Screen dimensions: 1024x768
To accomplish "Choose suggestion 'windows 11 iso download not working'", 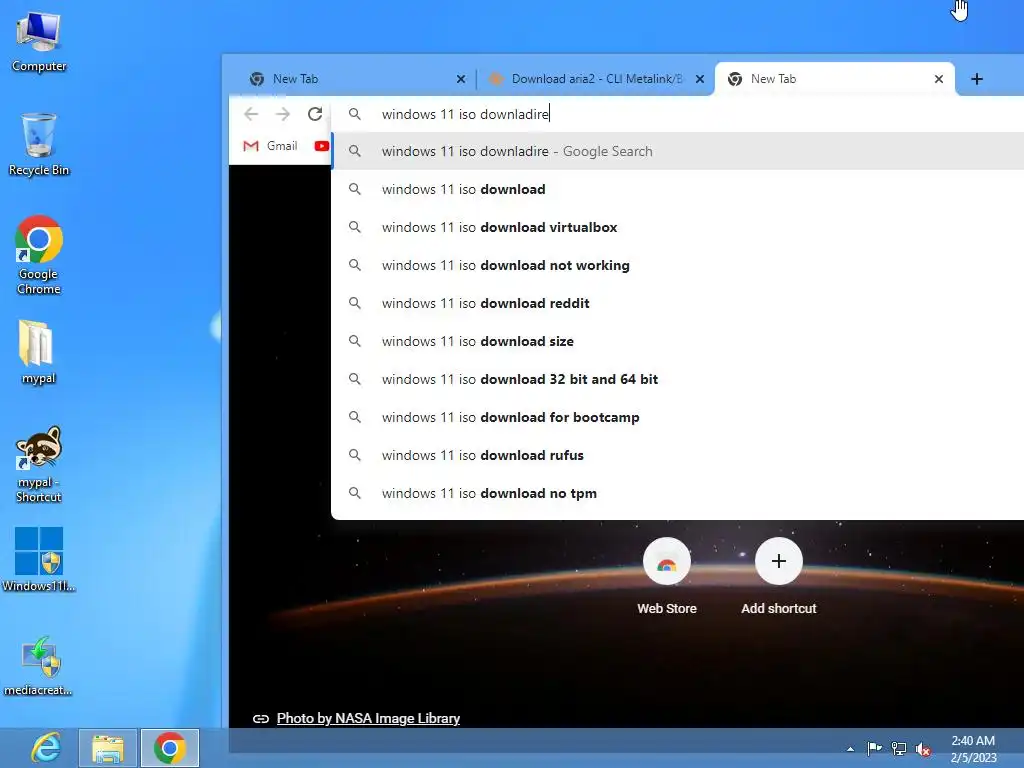I will pyautogui.click(x=678, y=265).
